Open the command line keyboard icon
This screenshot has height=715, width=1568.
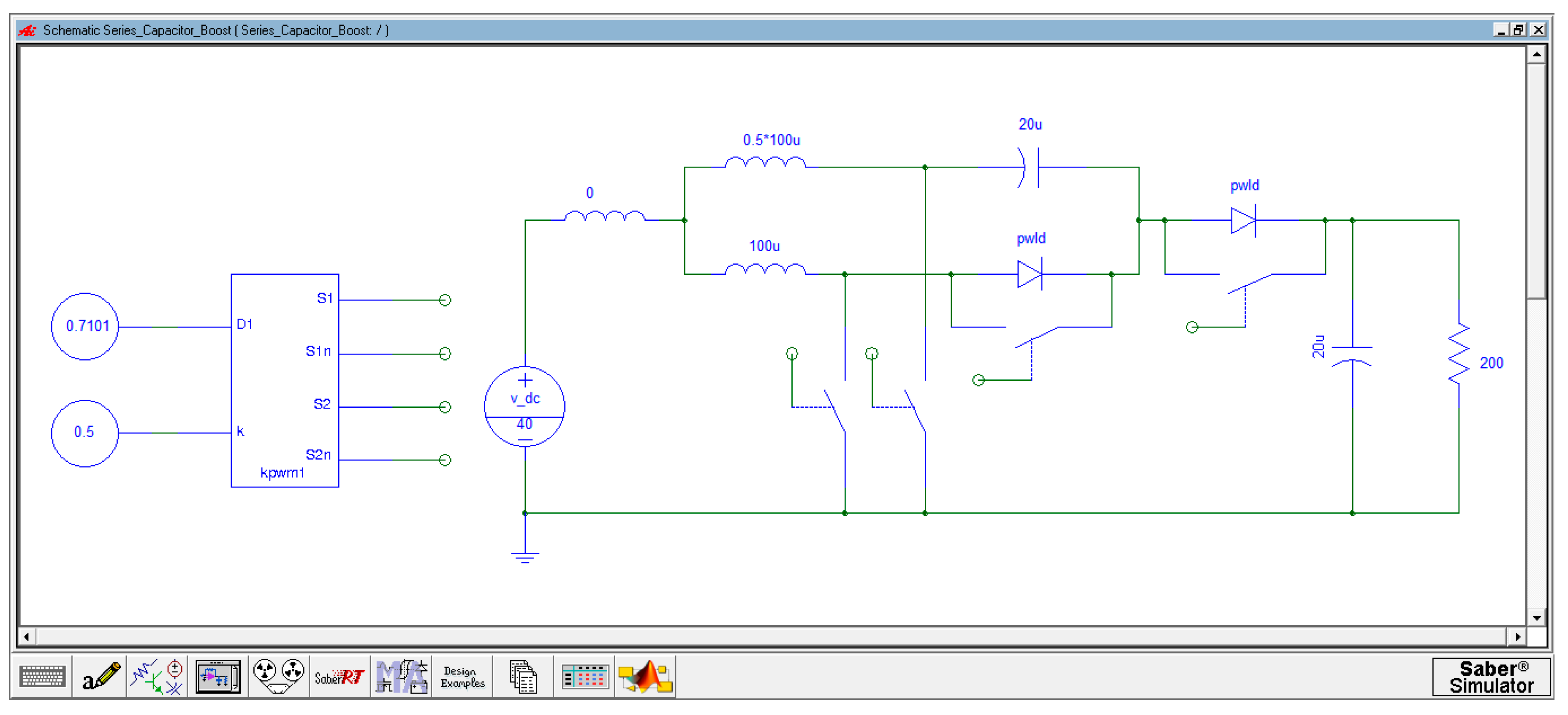coord(42,677)
